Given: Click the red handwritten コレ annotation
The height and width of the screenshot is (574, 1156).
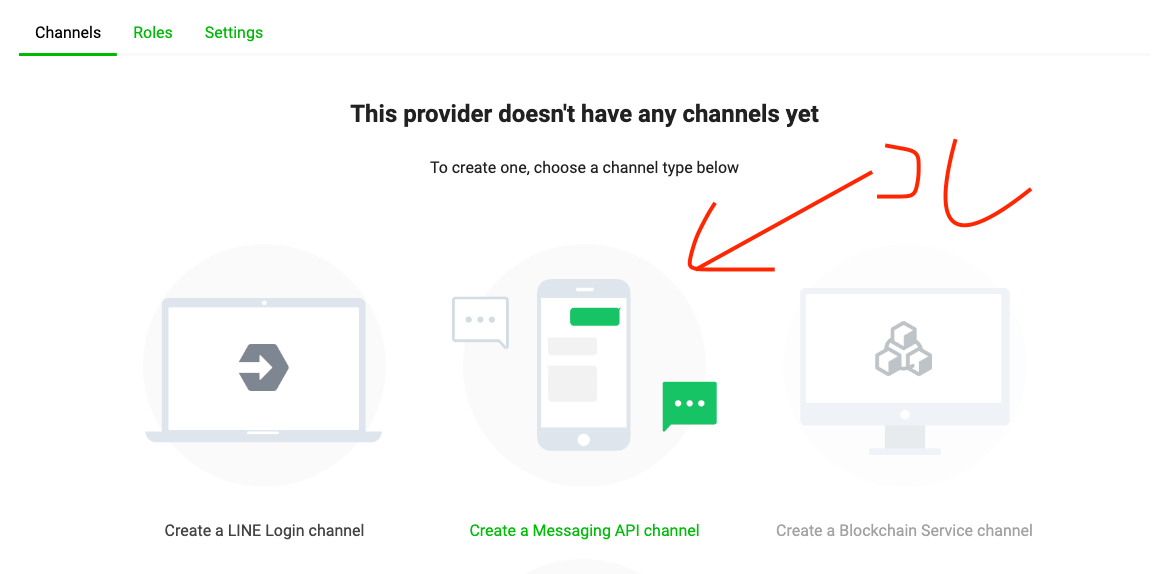Looking at the screenshot, I should click(955, 181).
